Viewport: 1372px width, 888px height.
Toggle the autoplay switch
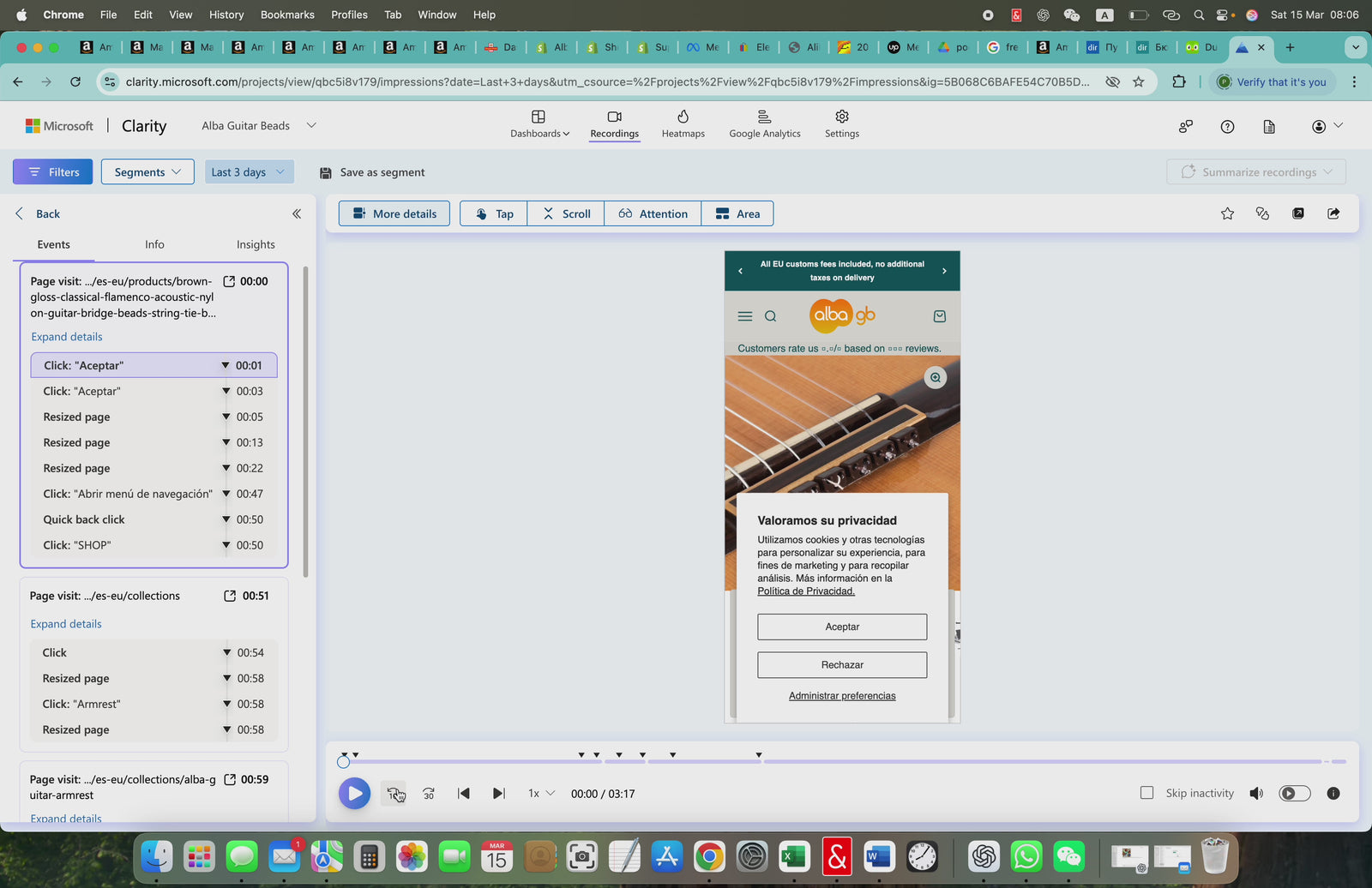[x=1294, y=794]
